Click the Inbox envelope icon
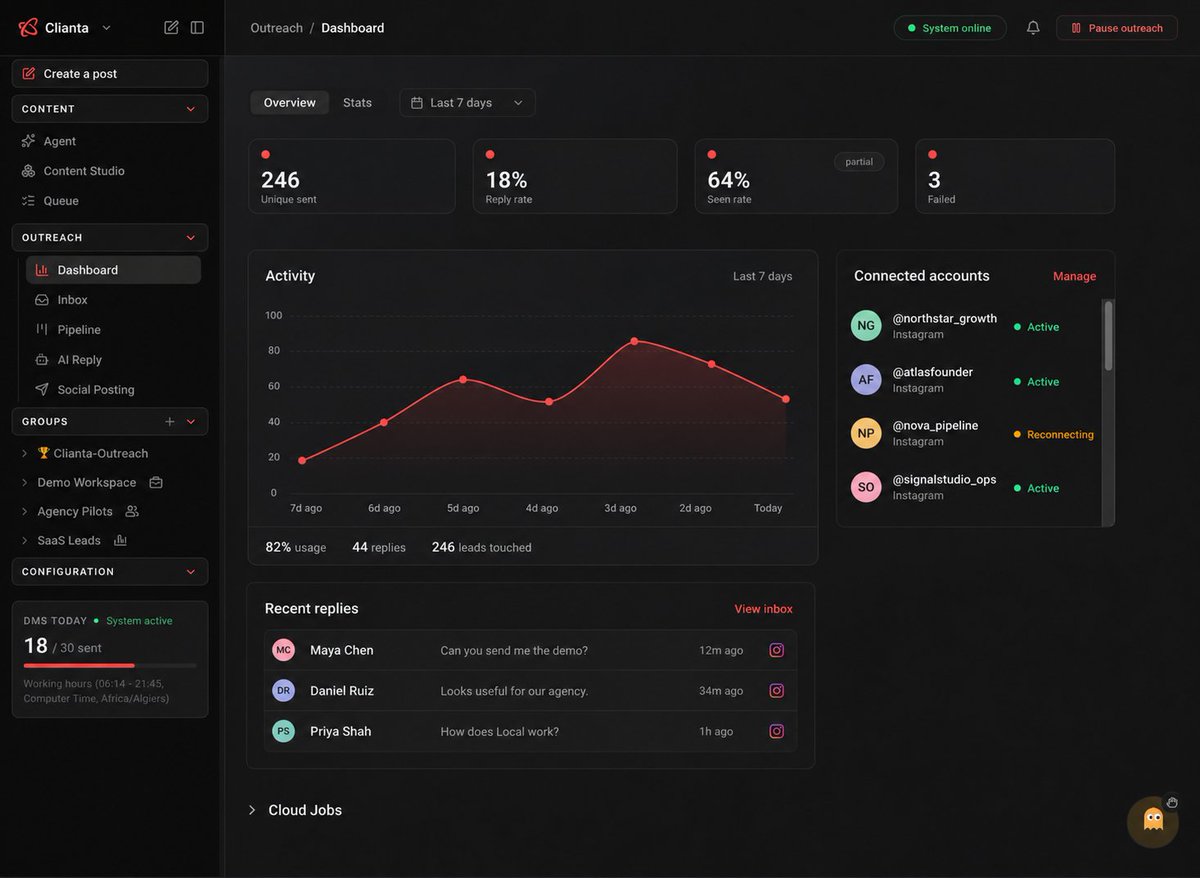 (42, 300)
